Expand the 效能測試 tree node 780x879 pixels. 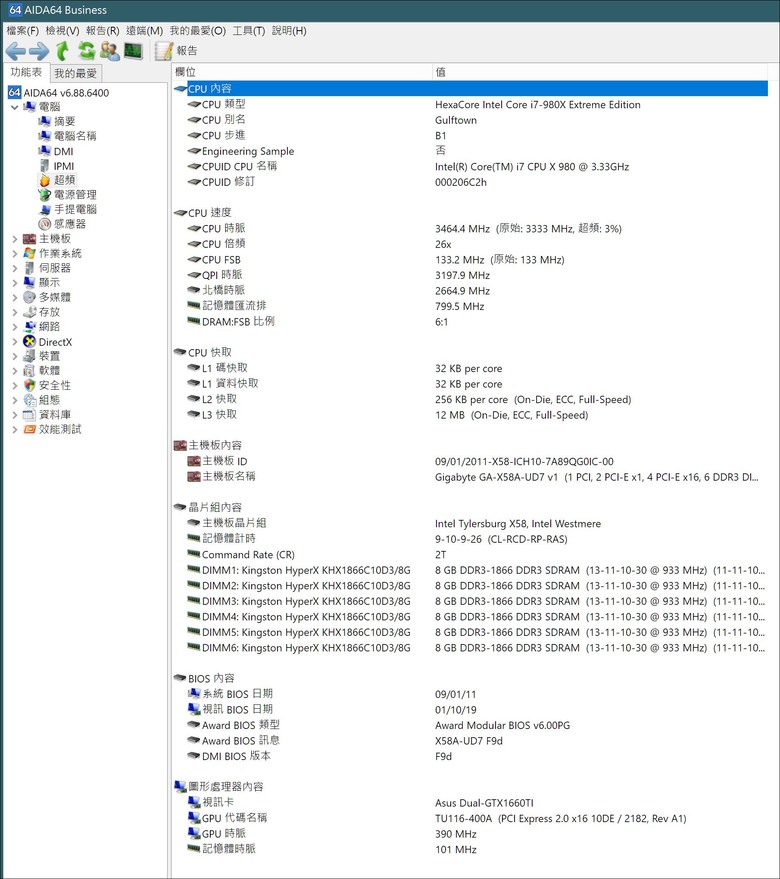(15, 429)
